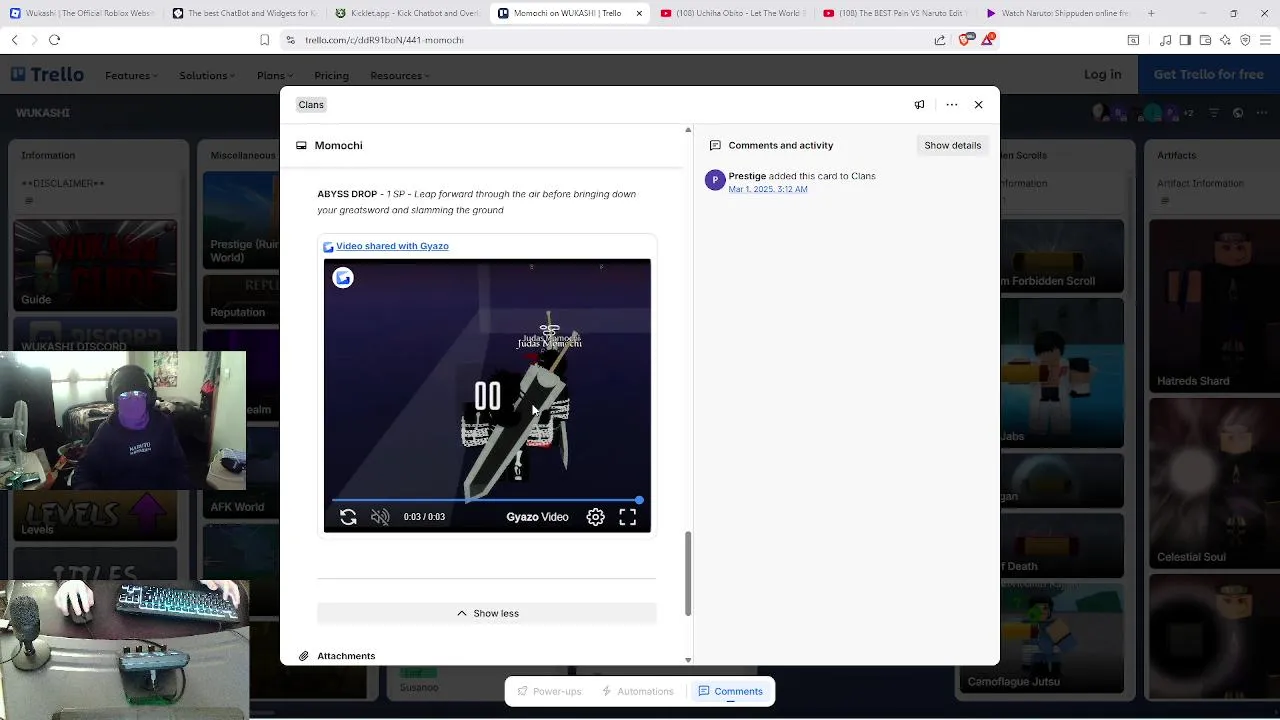
Task: Click the Gyazo logo badge on video
Action: (x=343, y=278)
